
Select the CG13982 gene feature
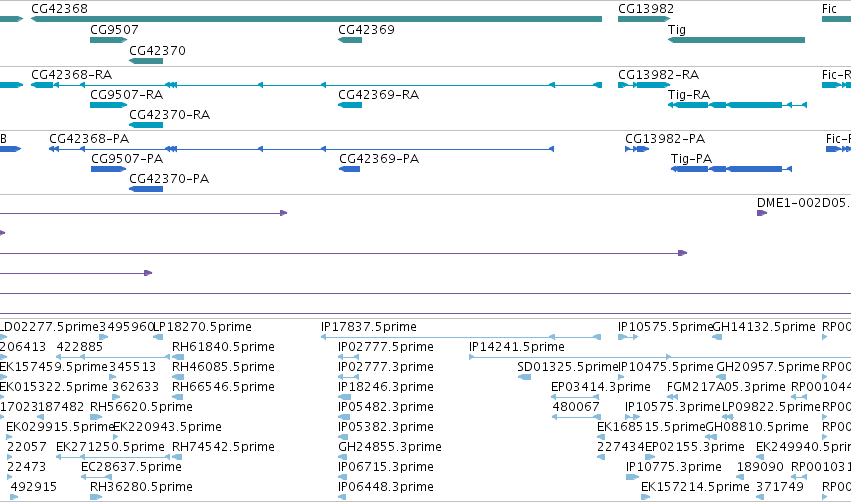(x=644, y=19)
